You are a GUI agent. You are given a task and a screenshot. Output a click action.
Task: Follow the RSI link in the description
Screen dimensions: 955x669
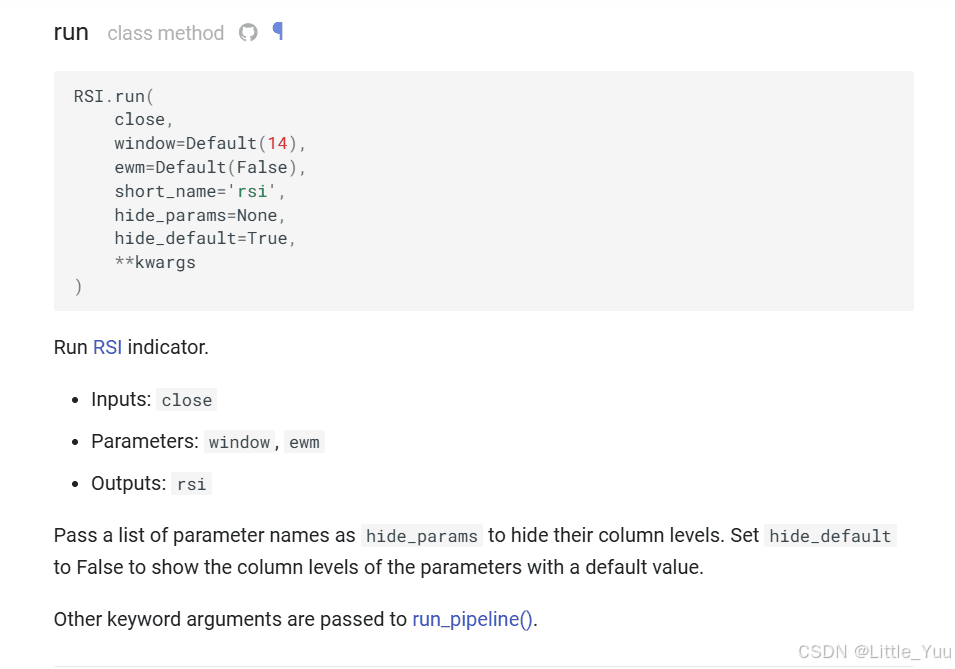pos(107,347)
